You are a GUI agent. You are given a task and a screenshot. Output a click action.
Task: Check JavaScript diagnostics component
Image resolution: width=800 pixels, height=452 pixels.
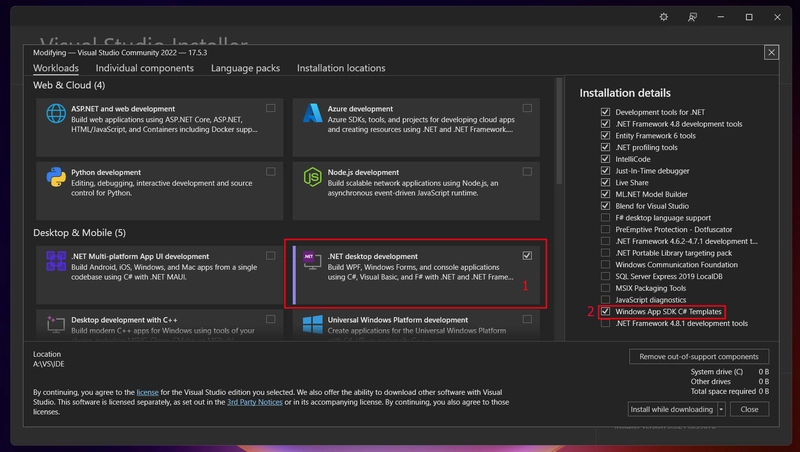click(x=605, y=299)
